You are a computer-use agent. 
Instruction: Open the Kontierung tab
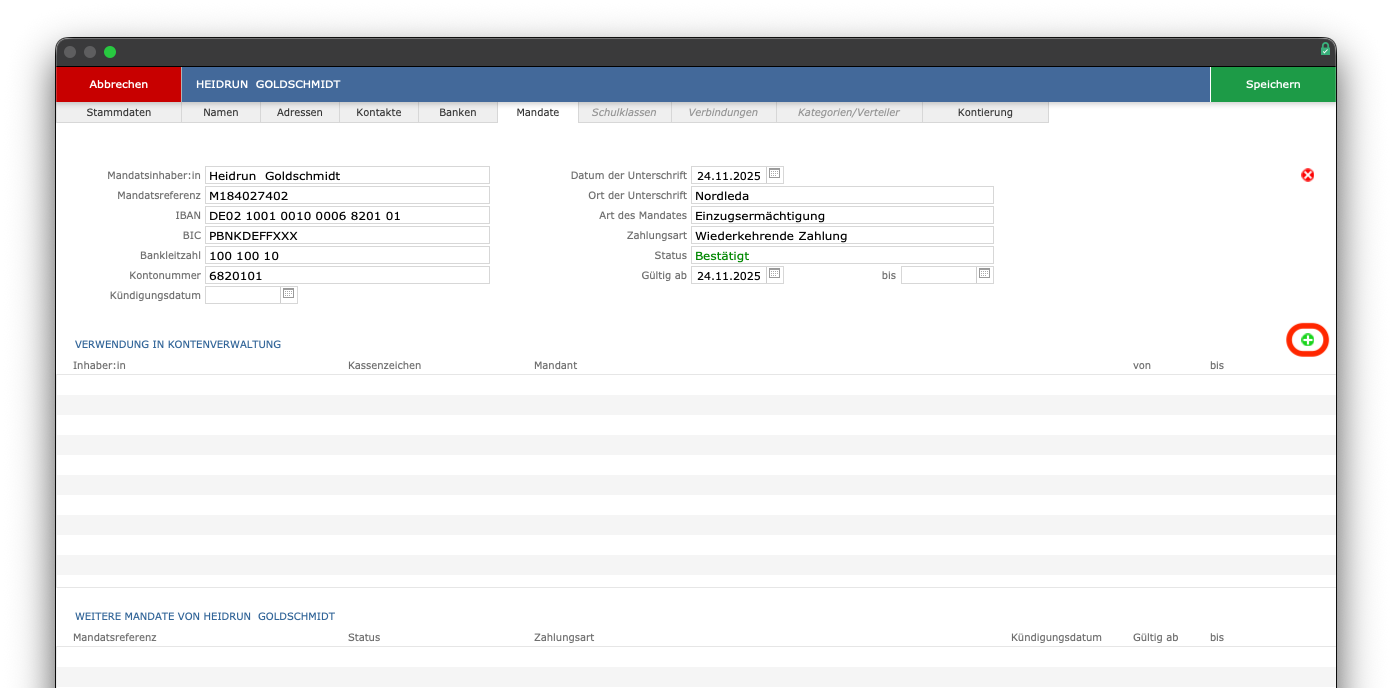click(985, 112)
